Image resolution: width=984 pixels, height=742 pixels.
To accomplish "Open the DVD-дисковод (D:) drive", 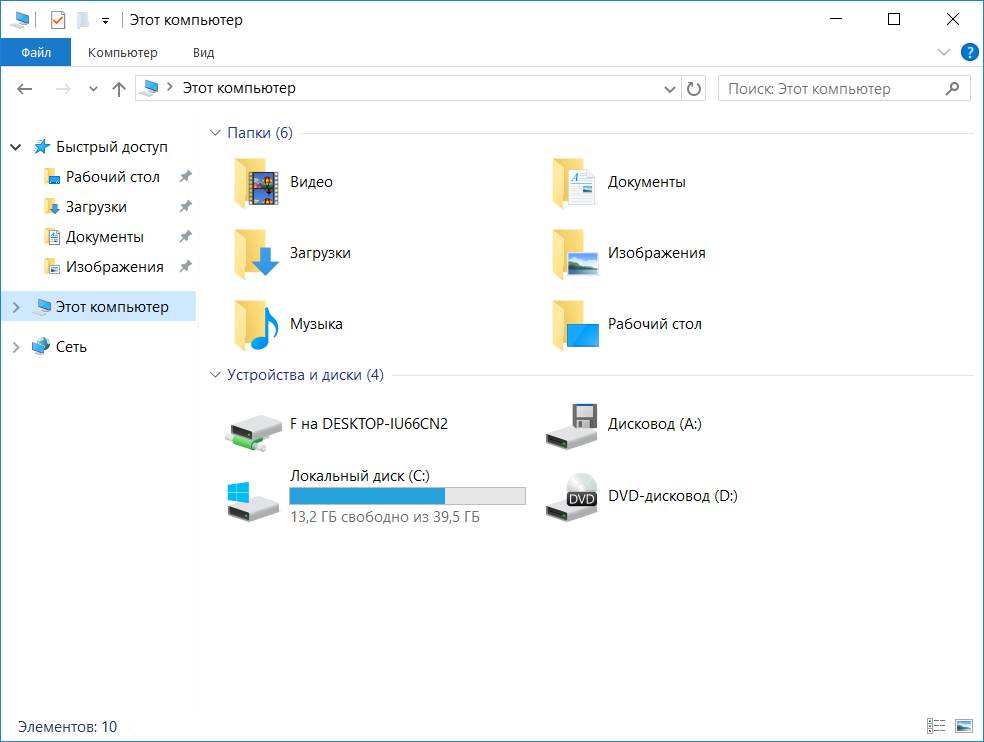I will pyautogui.click(x=572, y=496).
